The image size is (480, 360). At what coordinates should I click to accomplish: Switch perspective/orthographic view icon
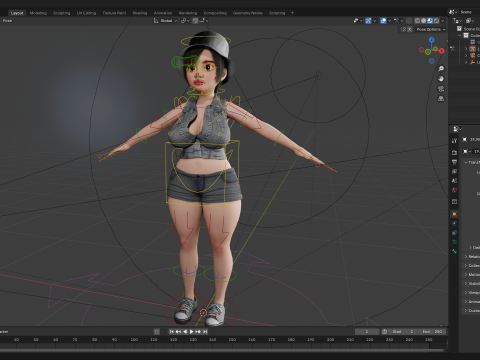point(441,99)
